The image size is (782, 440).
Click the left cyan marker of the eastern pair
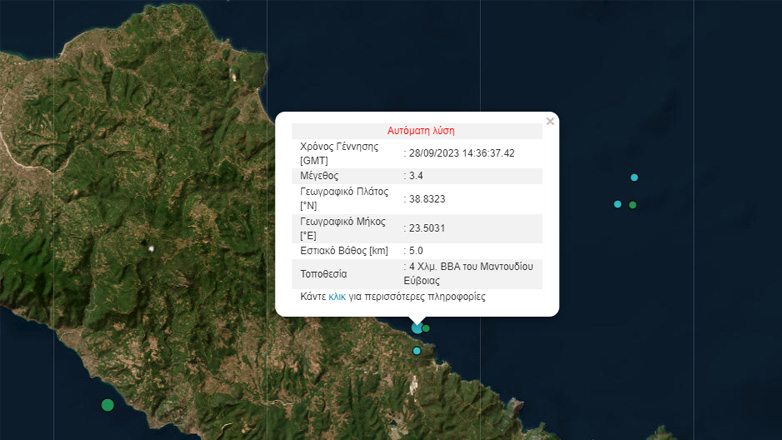[617, 204]
